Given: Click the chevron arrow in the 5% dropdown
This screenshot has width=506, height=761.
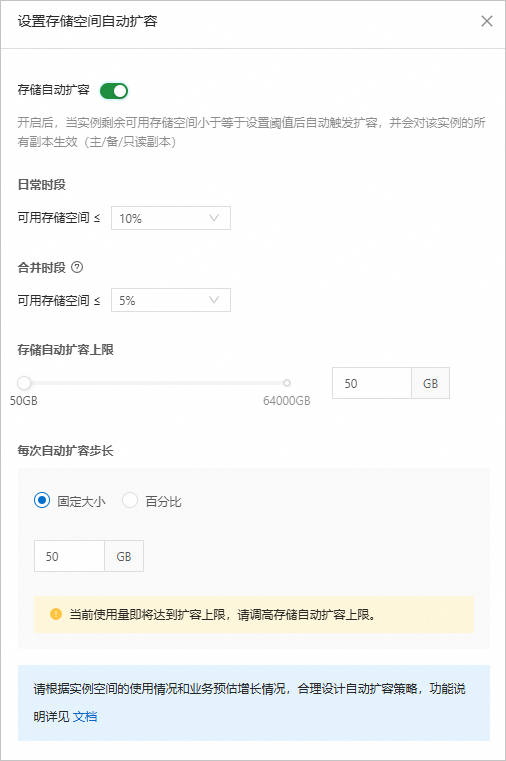Looking at the screenshot, I should 214,300.
